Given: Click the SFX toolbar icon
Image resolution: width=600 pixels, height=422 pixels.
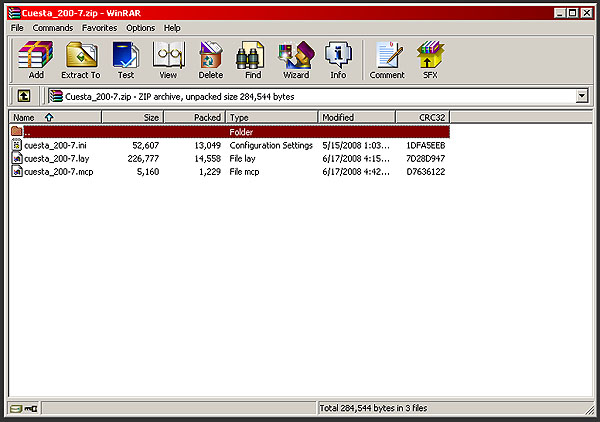Looking at the screenshot, I should (430, 60).
